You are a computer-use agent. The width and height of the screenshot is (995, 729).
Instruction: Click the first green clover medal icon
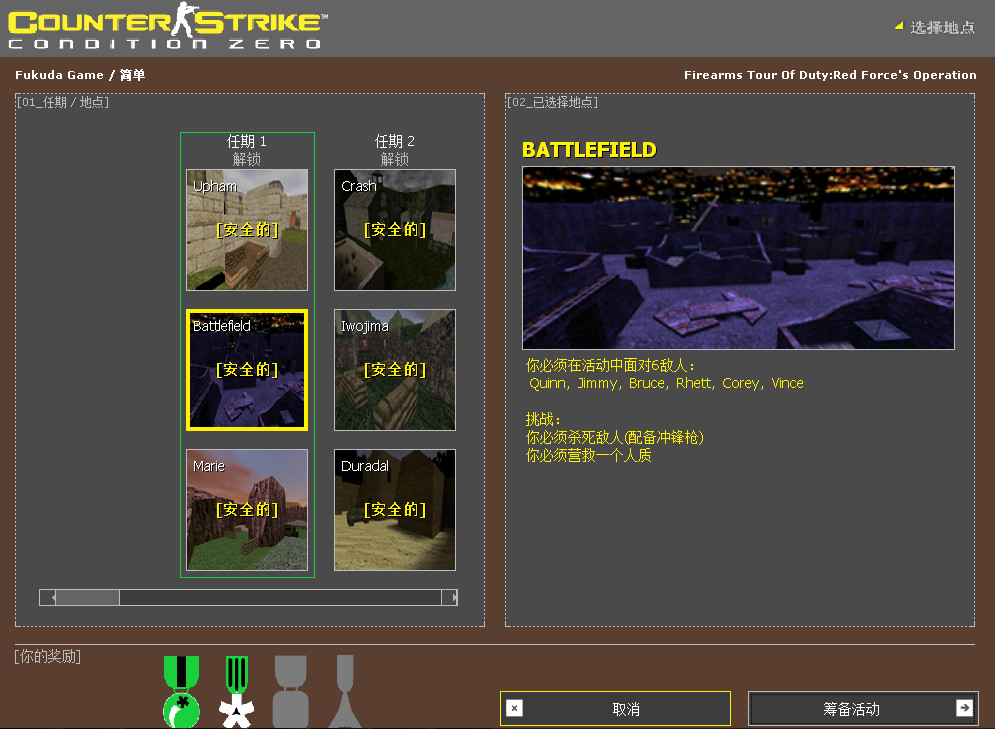[181, 690]
